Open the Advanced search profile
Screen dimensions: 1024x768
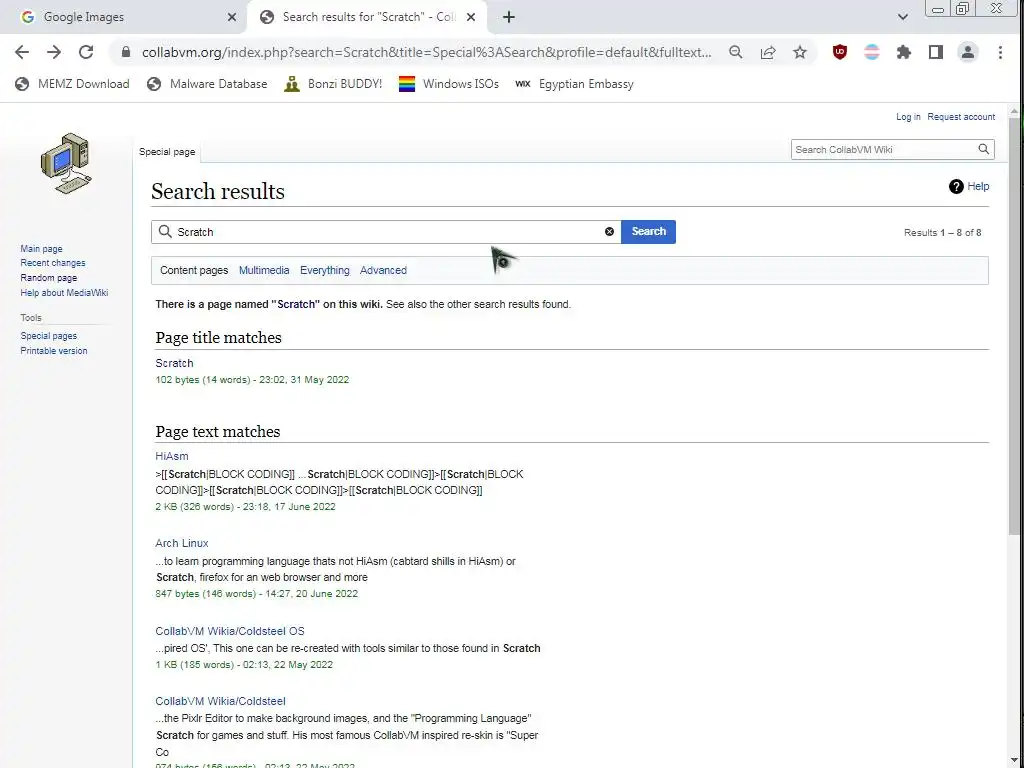point(383,270)
